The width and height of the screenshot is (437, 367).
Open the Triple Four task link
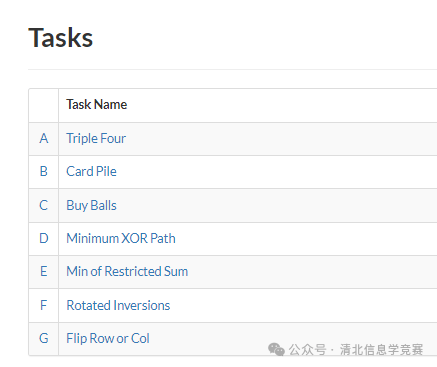[x=96, y=138]
